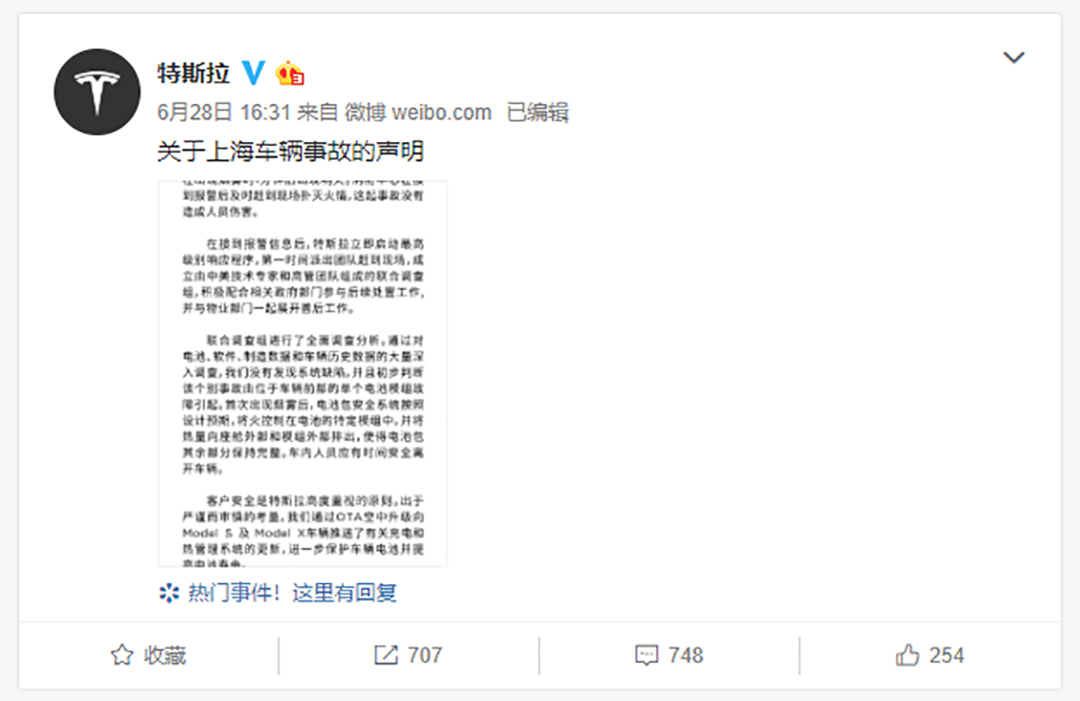Click post text 关于上海车辆事故的声明

pyautogui.click(x=290, y=151)
